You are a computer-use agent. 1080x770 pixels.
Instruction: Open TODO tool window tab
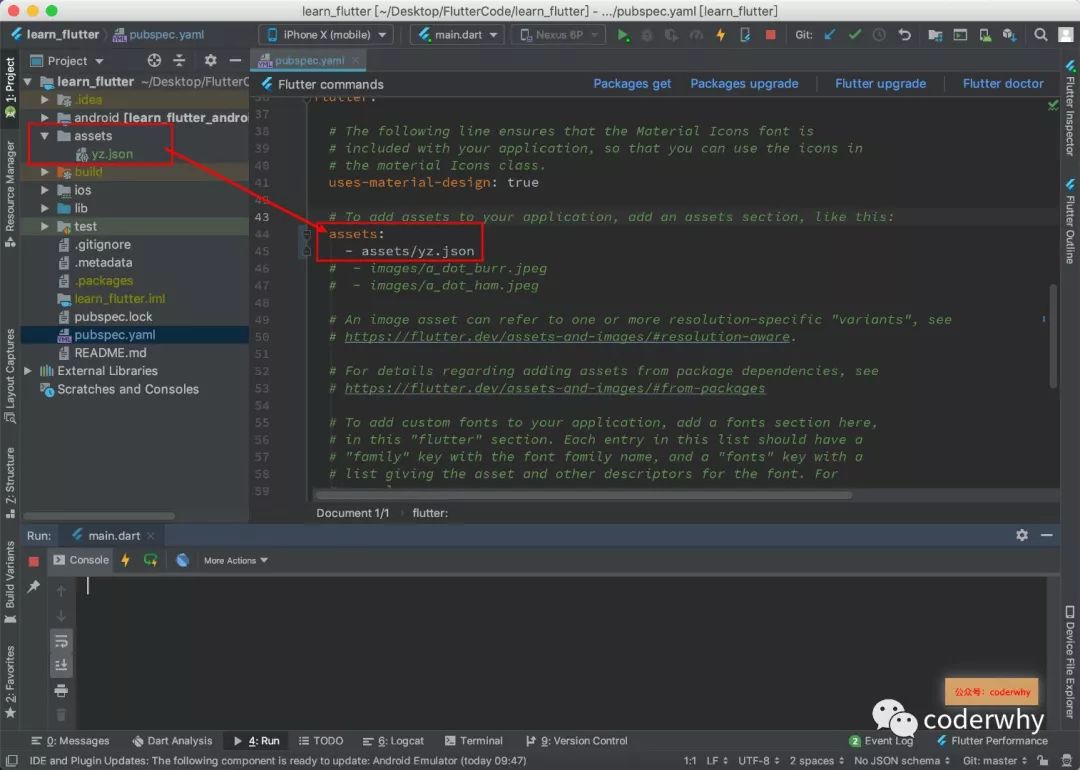coord(321,741)
